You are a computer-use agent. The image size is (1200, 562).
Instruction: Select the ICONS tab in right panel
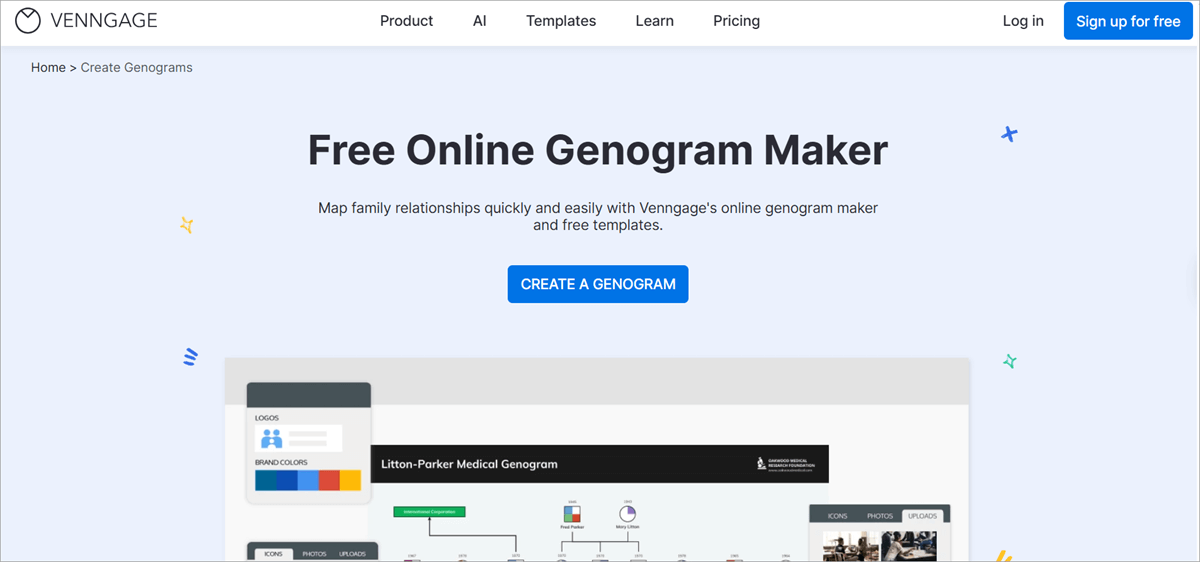837,516
